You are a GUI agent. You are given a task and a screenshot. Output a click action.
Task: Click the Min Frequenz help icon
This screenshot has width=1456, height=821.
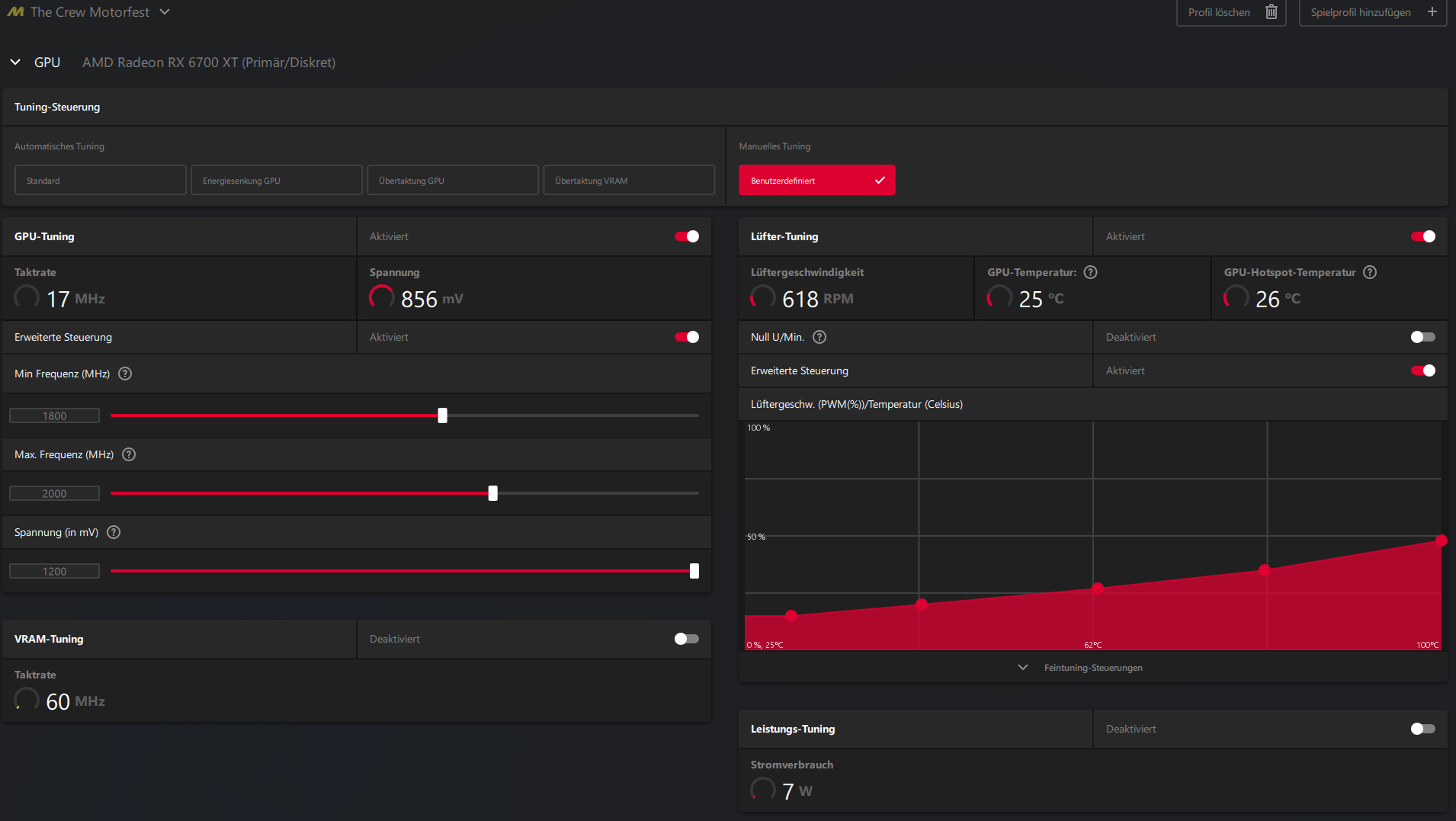[125, 374]
